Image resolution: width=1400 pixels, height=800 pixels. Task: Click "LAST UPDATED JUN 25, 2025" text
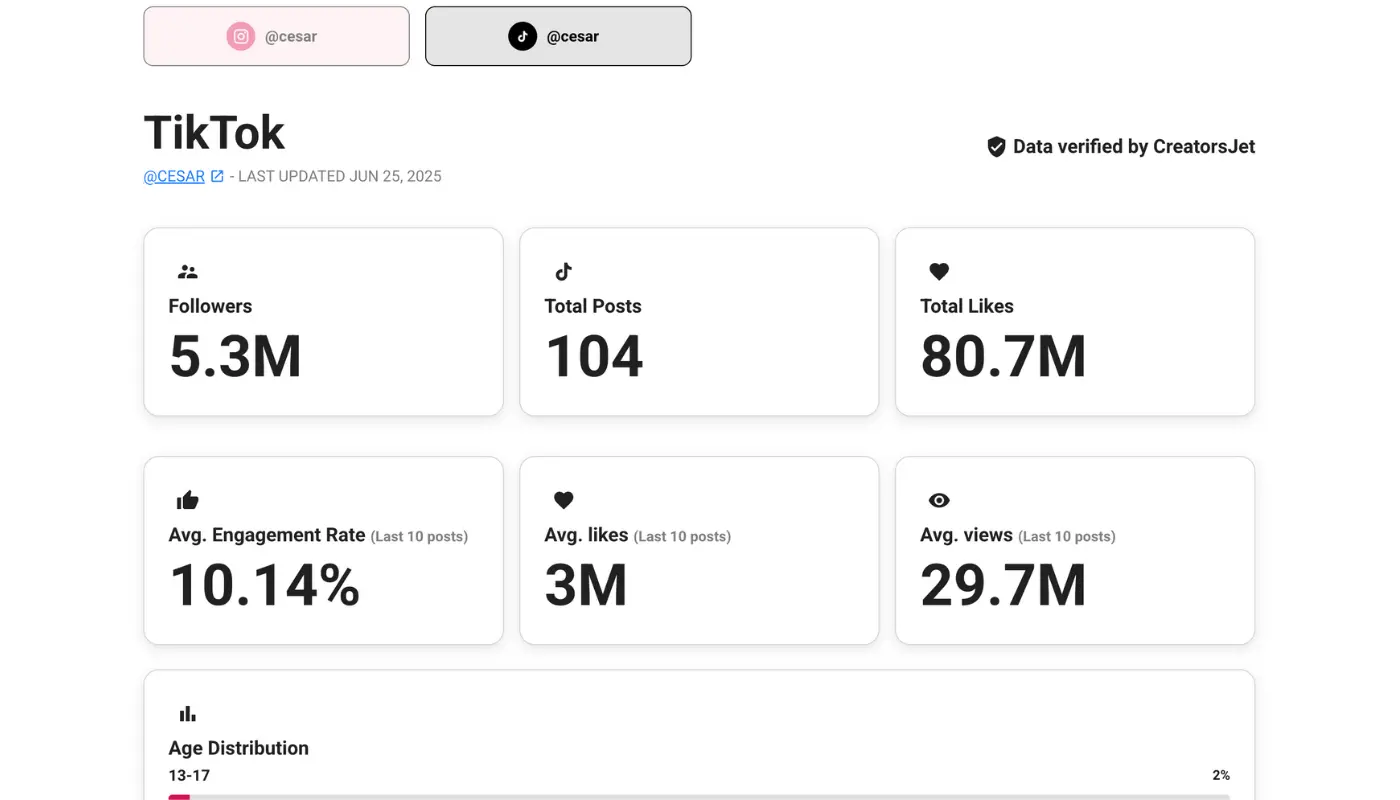coord(340,176)
